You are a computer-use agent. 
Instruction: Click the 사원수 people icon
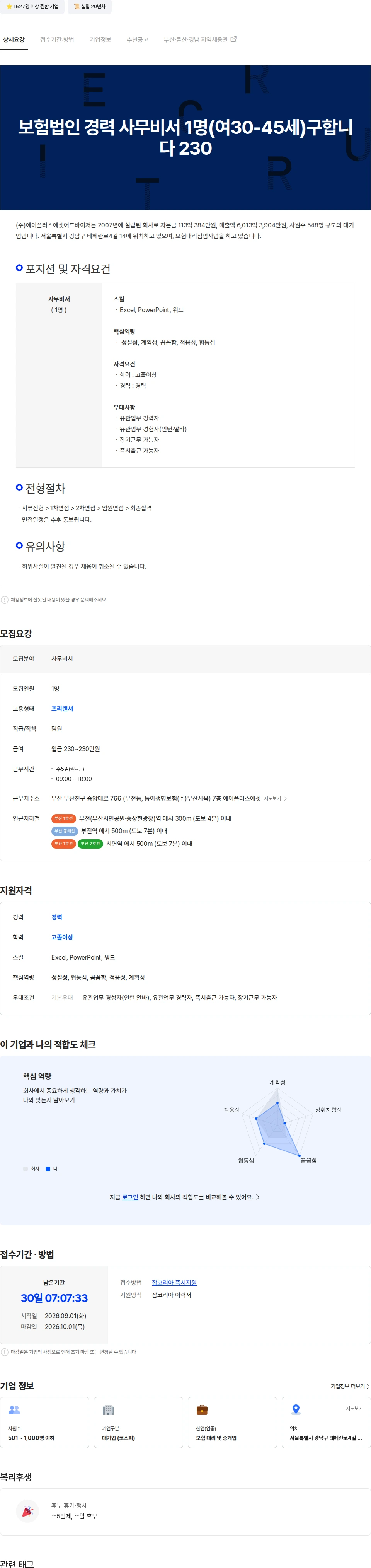pyautogui.click(x=14, y=1409)
